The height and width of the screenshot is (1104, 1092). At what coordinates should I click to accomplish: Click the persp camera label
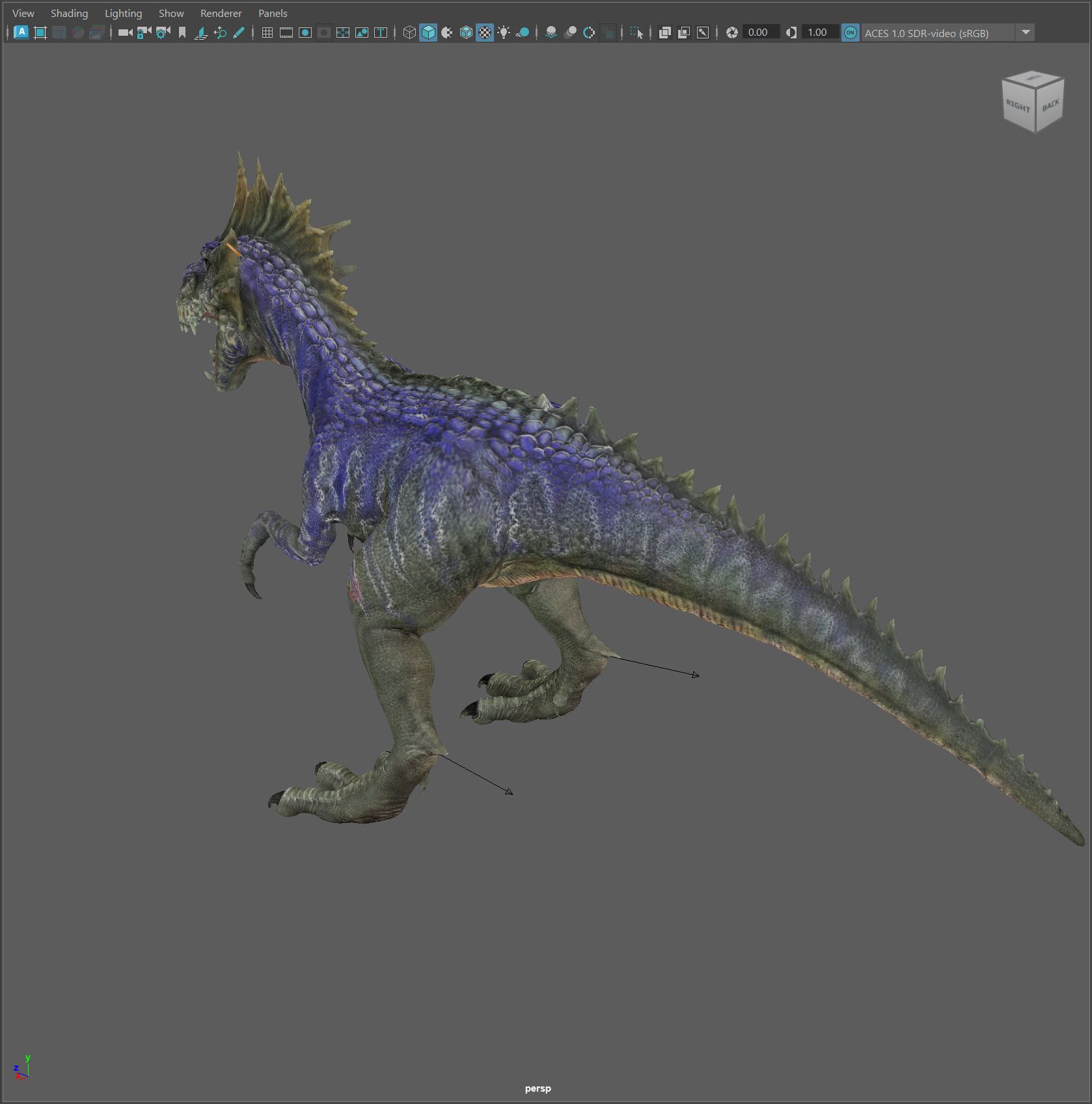538,1088
